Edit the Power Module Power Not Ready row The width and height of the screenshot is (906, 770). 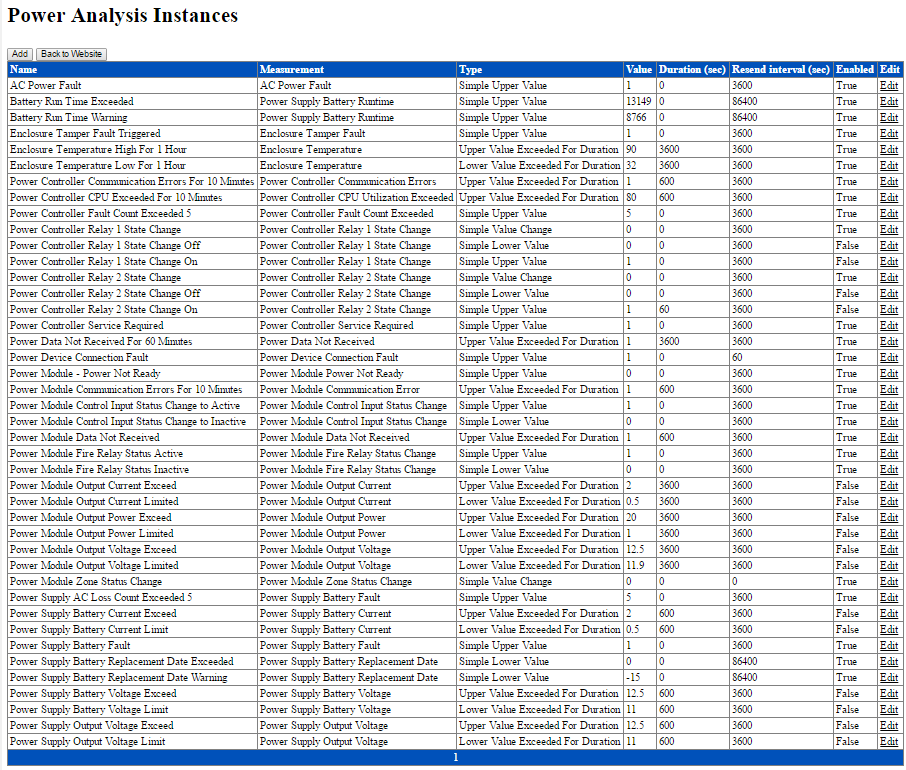[x=889, y=373]
